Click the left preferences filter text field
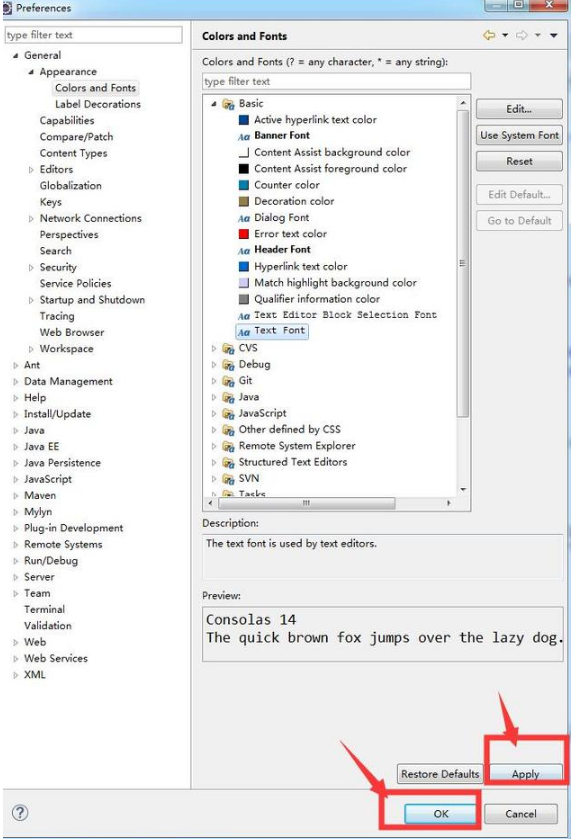The image size is (571, 839). tap(93, 35)
